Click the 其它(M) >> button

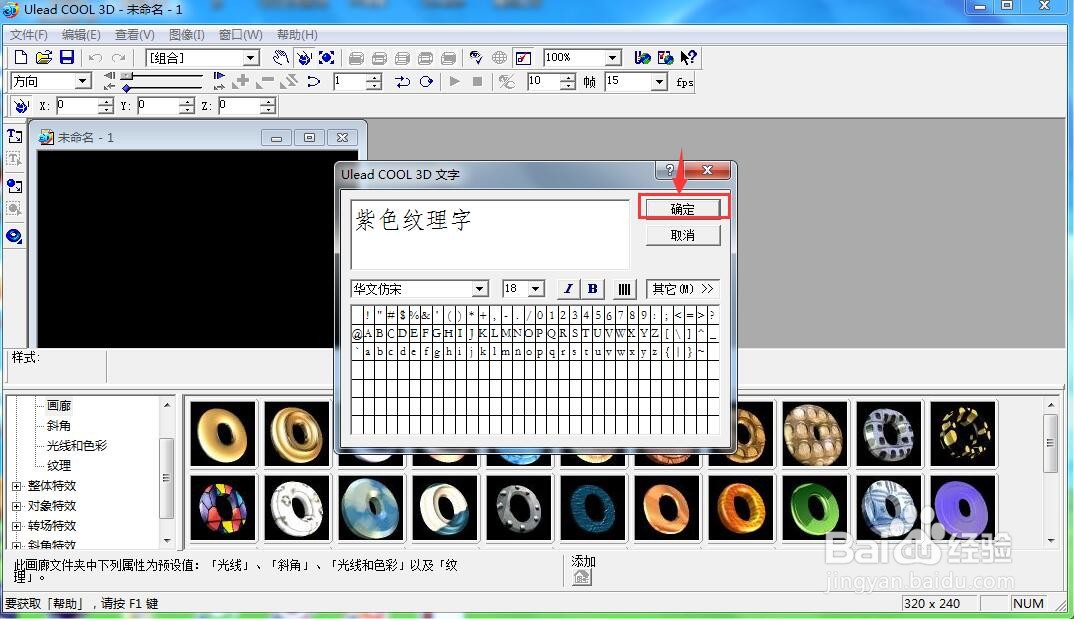coord(683,289)
